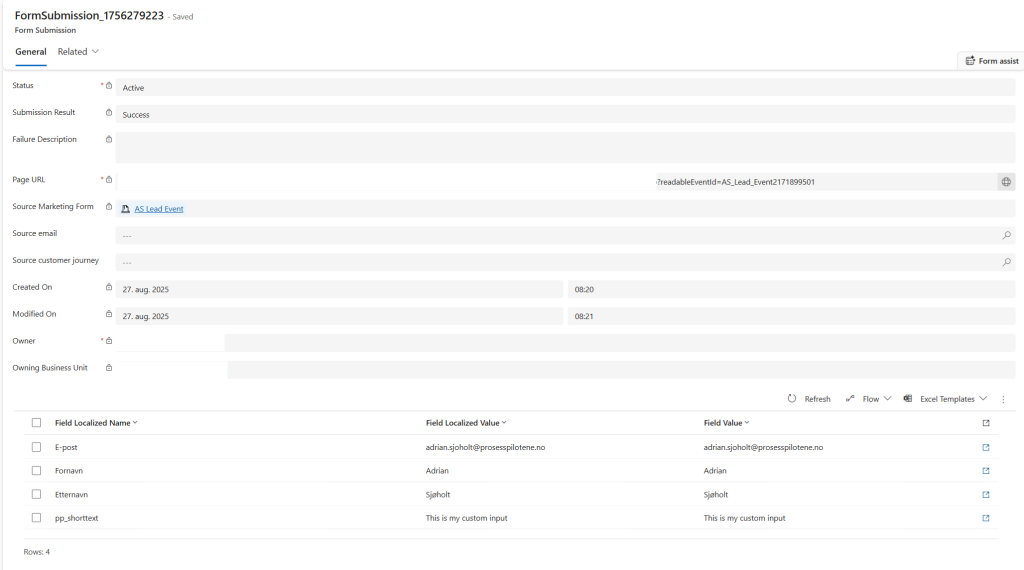Sort by Field Localized Name column header
The height and width of the screenshot is (570, 1024).
[93, 423]
